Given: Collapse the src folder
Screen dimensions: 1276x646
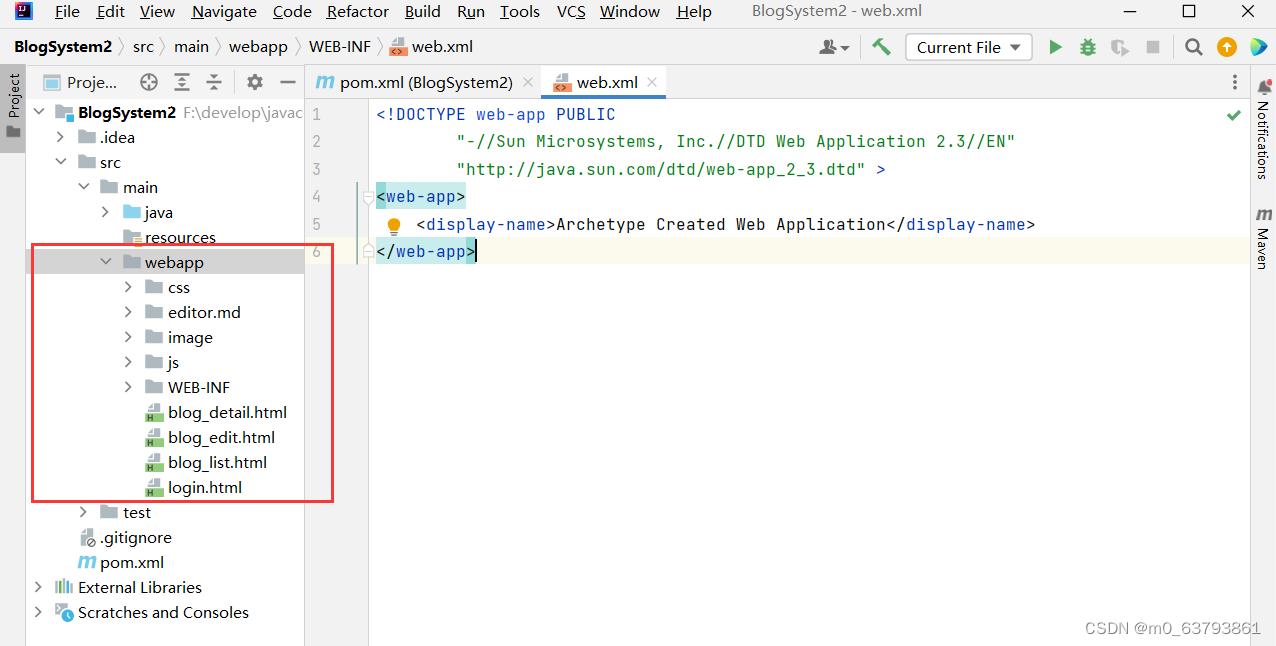Looking at the screenshot, I should [60, 162].
